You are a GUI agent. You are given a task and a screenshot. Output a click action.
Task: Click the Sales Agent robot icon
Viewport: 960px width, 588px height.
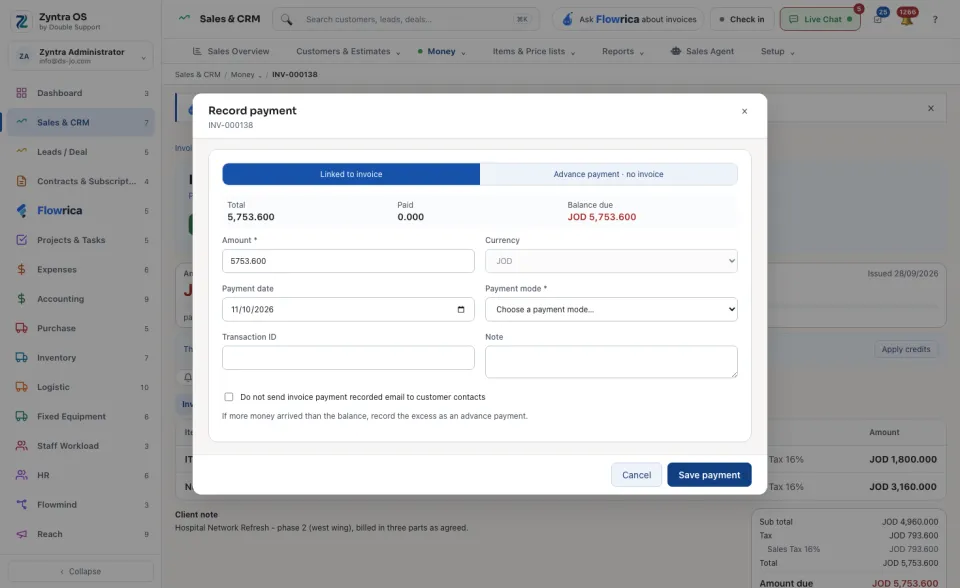[676, 51]
